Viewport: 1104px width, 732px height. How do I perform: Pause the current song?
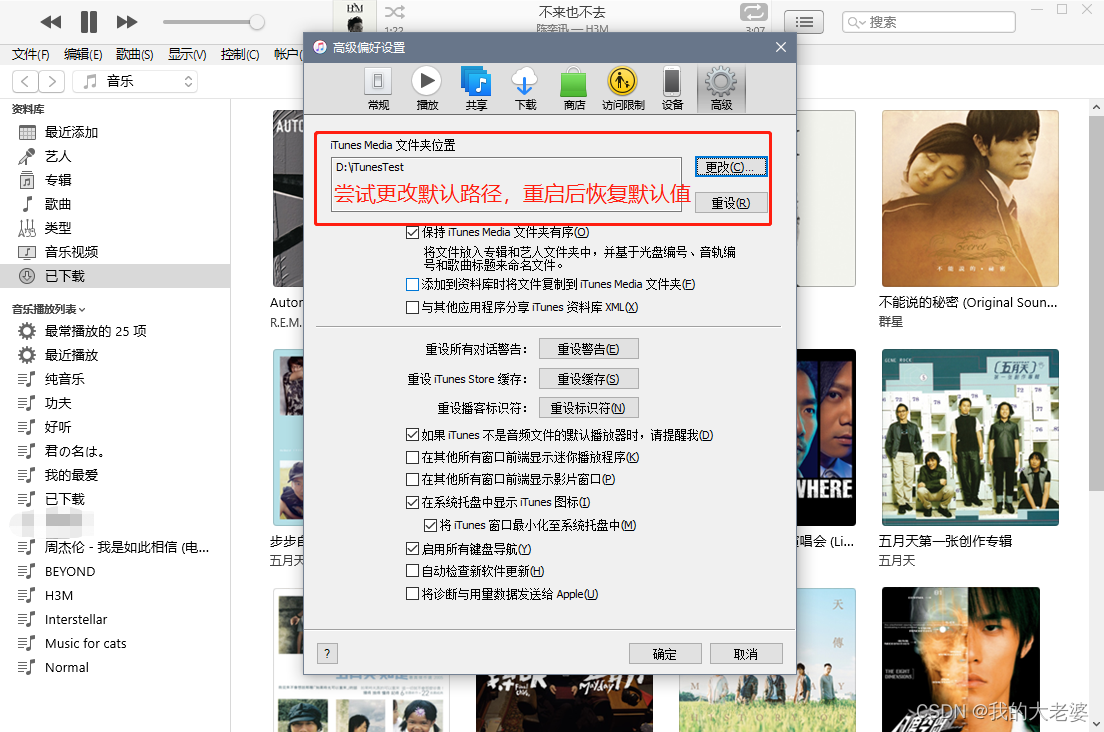pyautogui.click(x=89, y=22)
